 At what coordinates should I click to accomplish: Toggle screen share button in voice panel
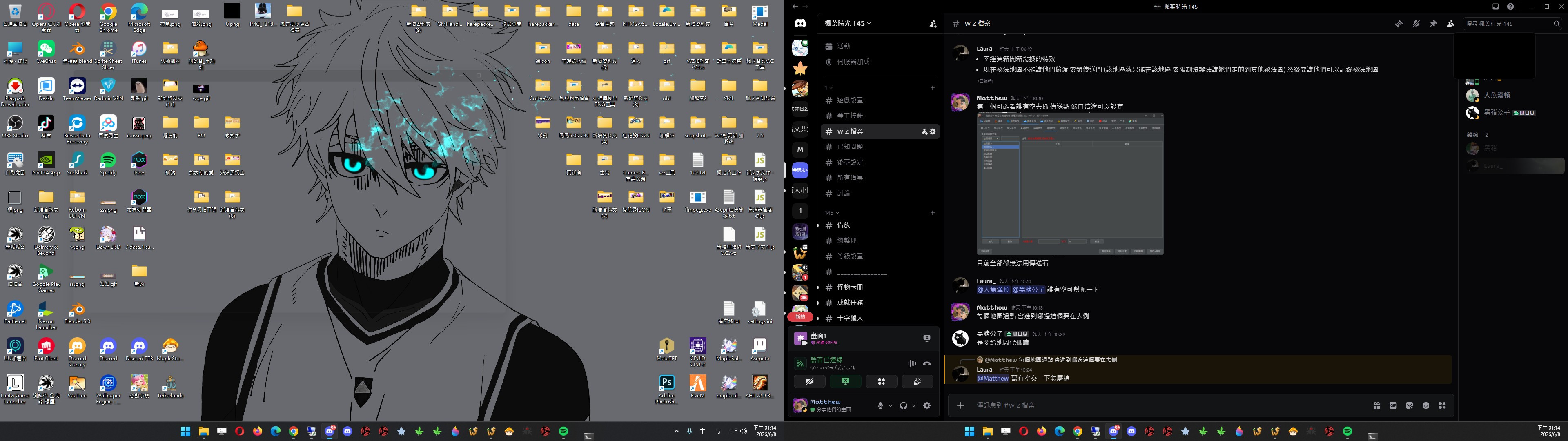point(846,381)
